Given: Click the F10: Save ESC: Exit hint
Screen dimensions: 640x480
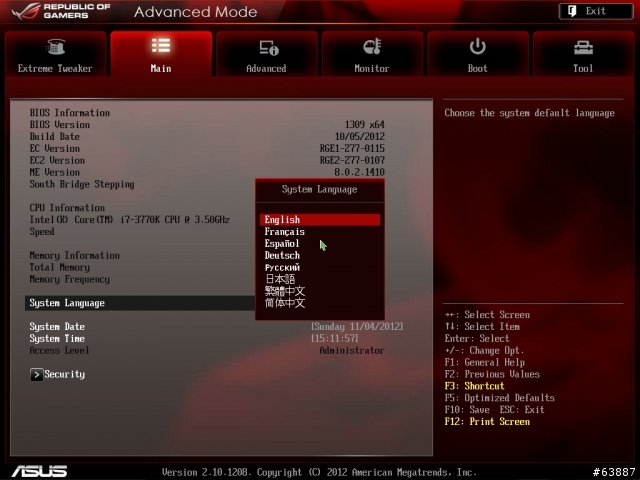Looking at the screenshot, I should [x=495, y=409].
